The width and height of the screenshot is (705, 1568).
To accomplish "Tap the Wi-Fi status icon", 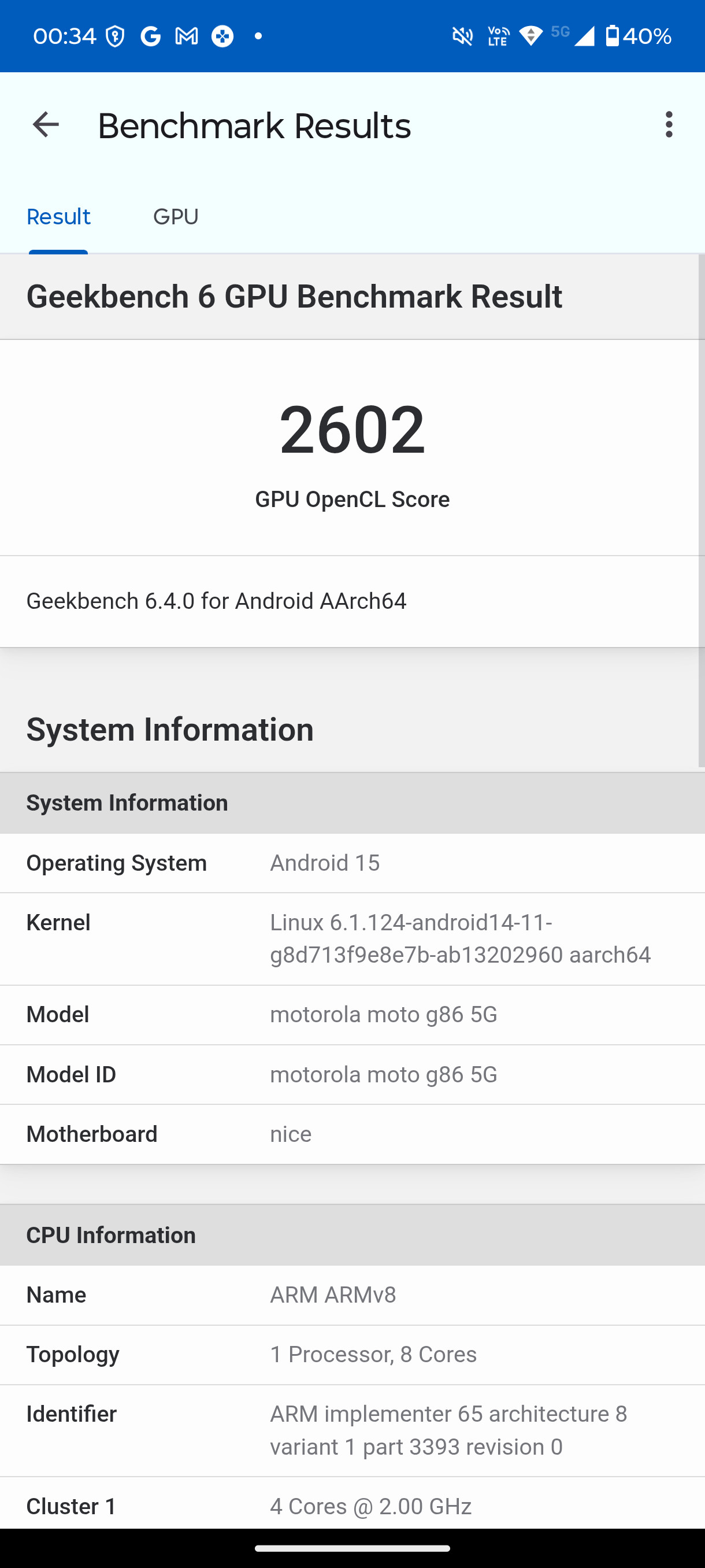I will [531, 36].
